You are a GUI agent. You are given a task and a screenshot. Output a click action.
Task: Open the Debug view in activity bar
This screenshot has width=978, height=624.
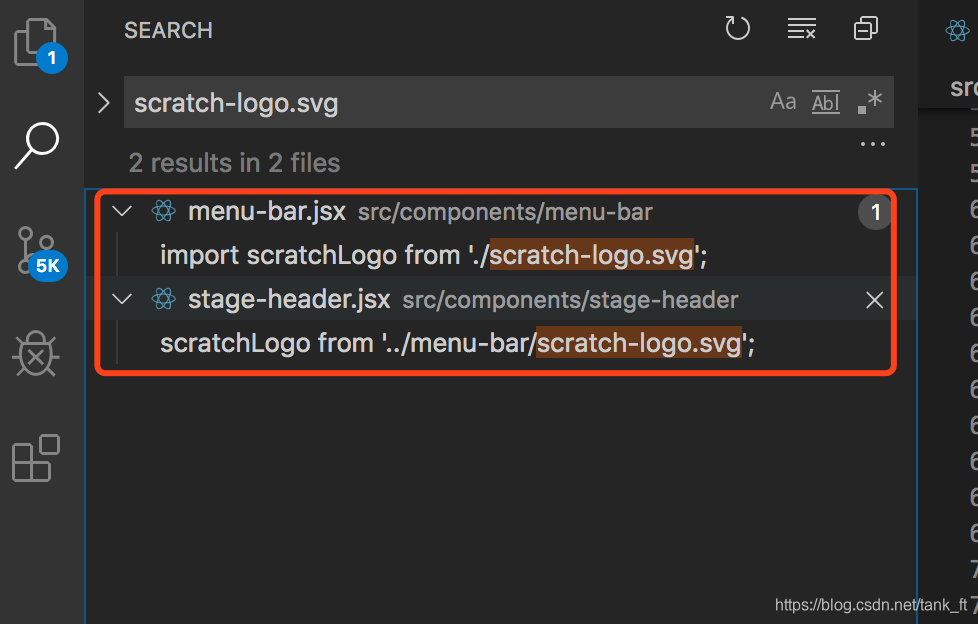[36, 354]
